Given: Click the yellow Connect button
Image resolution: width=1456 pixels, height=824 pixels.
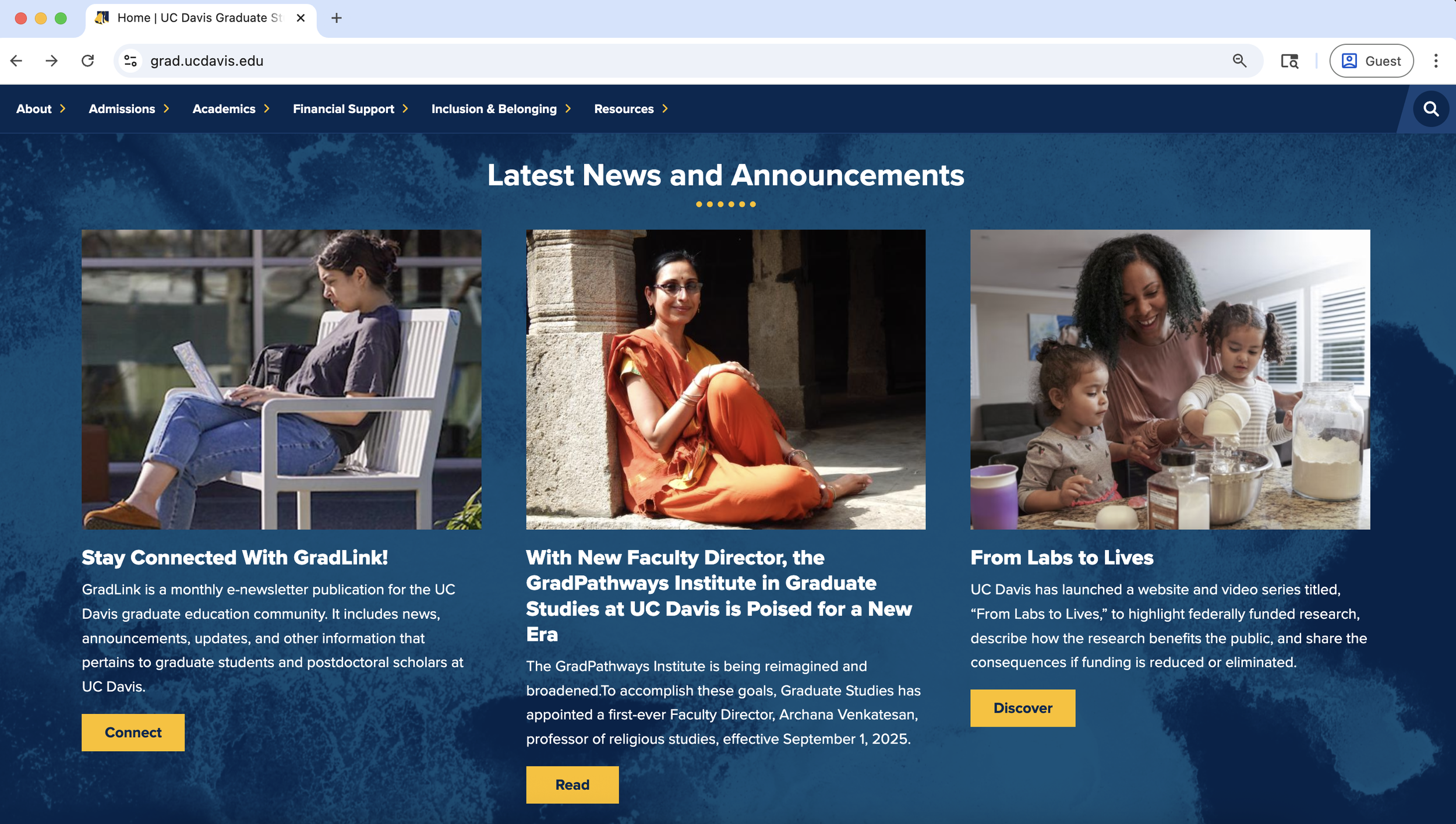Looking at the screenshot, I should 133,733.
